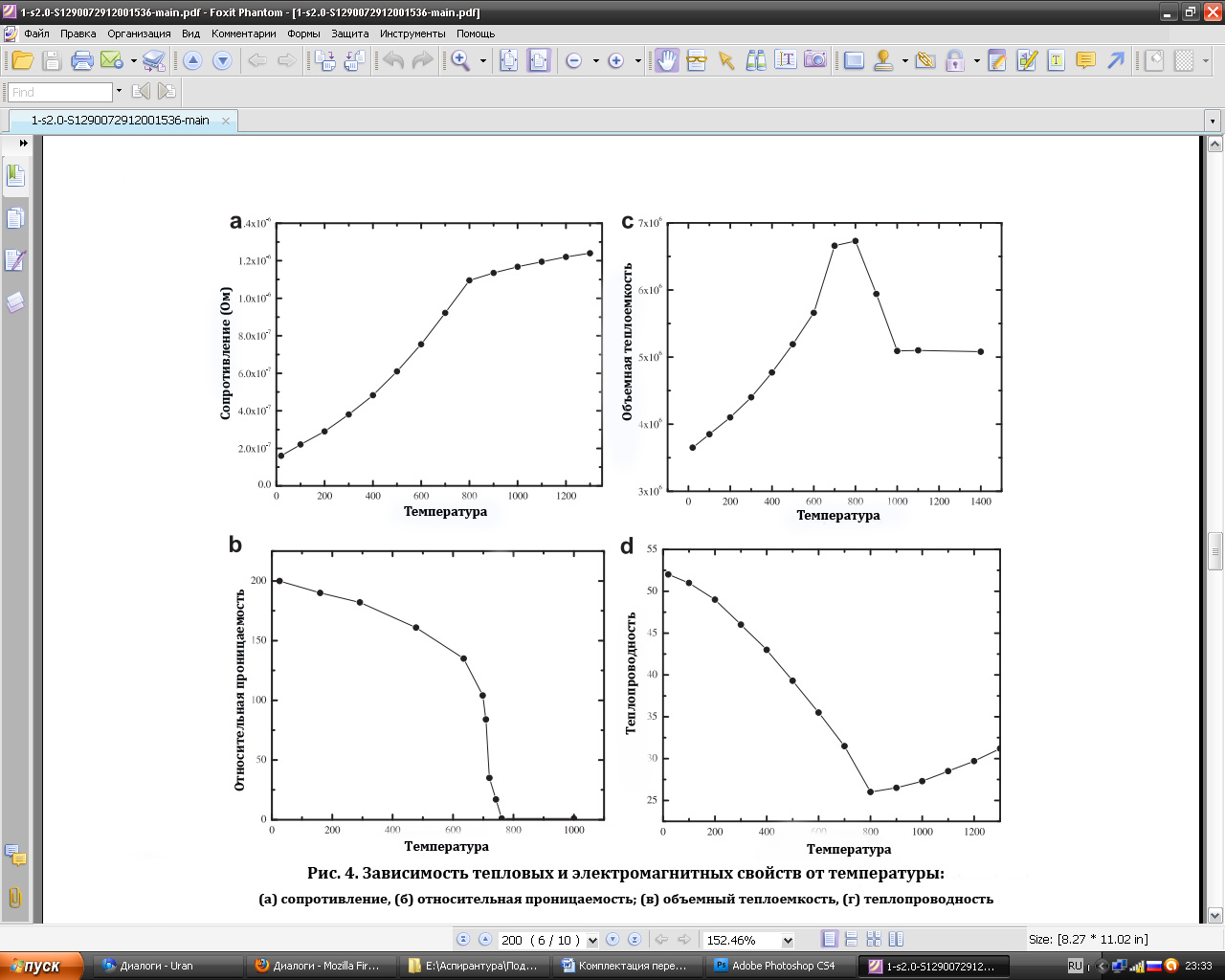The width and height of the screenshot is (1225, 980).
Task: Click the sticky note comment icon
Action: click(1086, 60)
